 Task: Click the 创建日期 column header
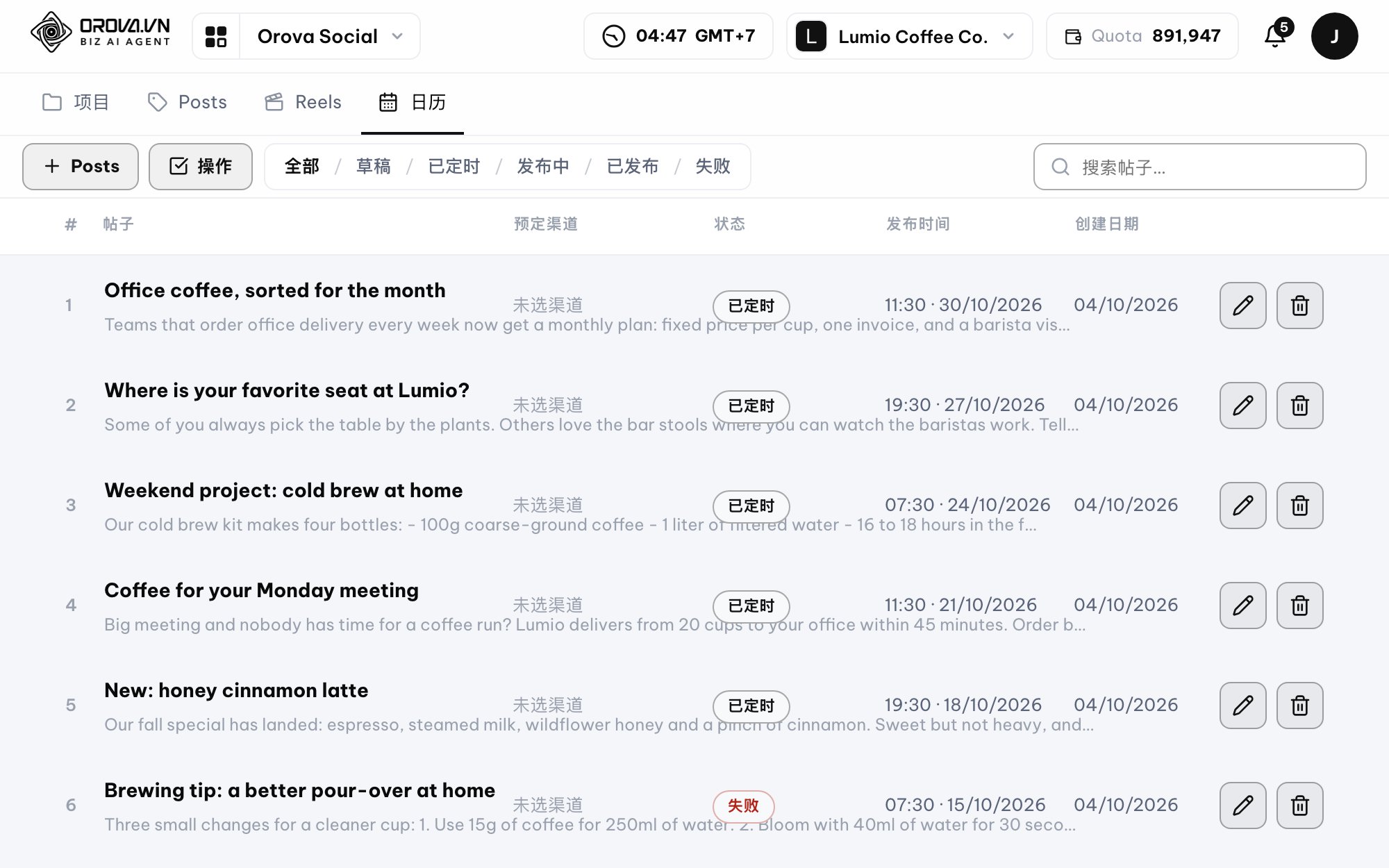point(1107,224)
